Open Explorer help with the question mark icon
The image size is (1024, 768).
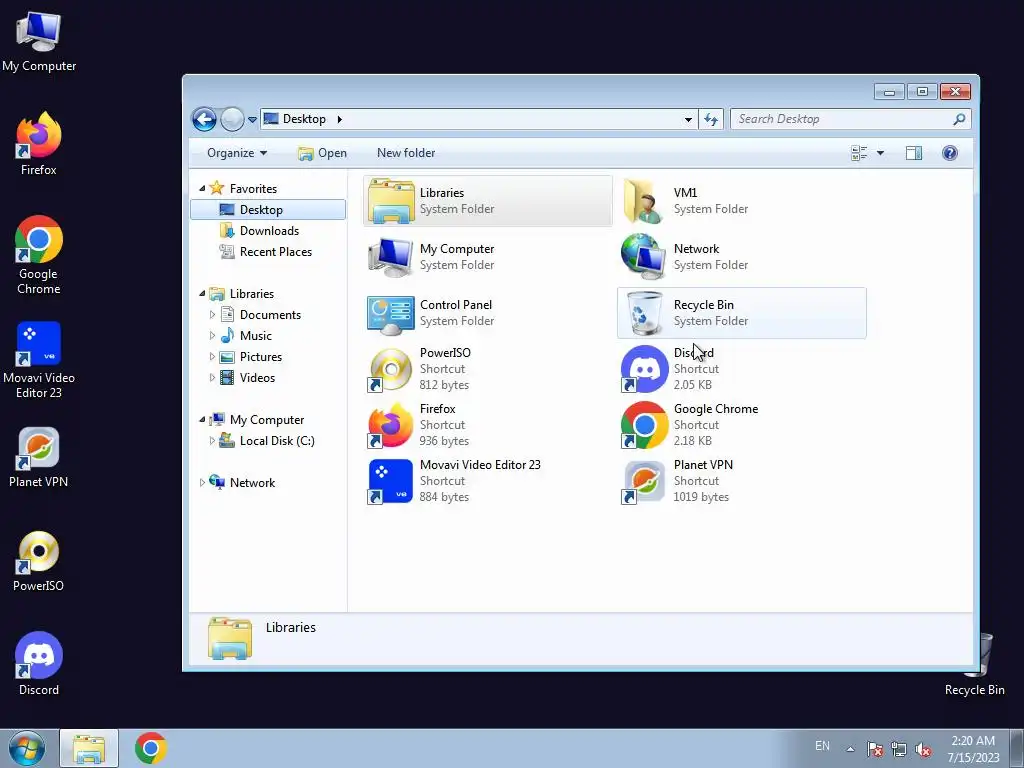[950, 153]
